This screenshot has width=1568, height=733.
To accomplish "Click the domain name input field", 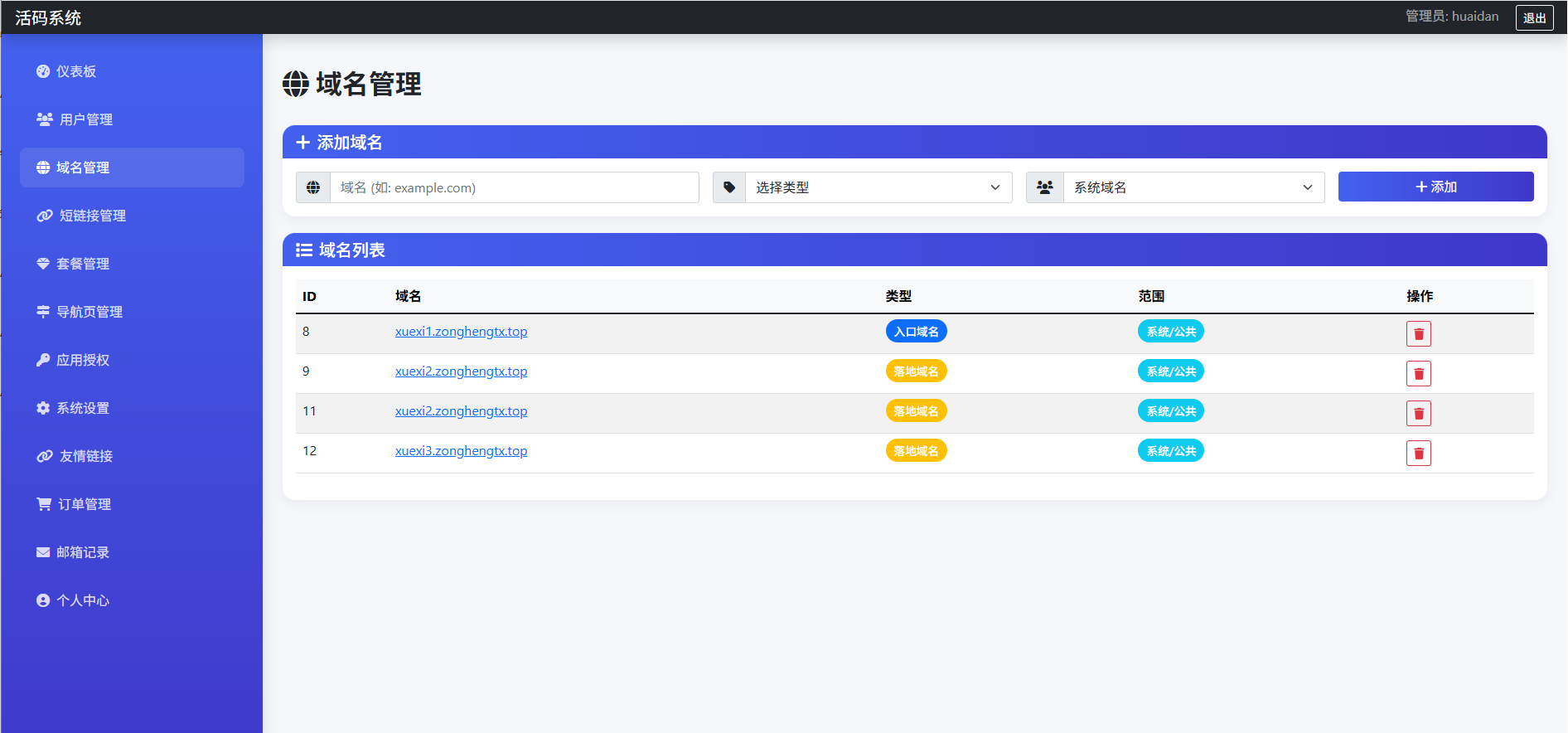I will click(x=514, y=187).
